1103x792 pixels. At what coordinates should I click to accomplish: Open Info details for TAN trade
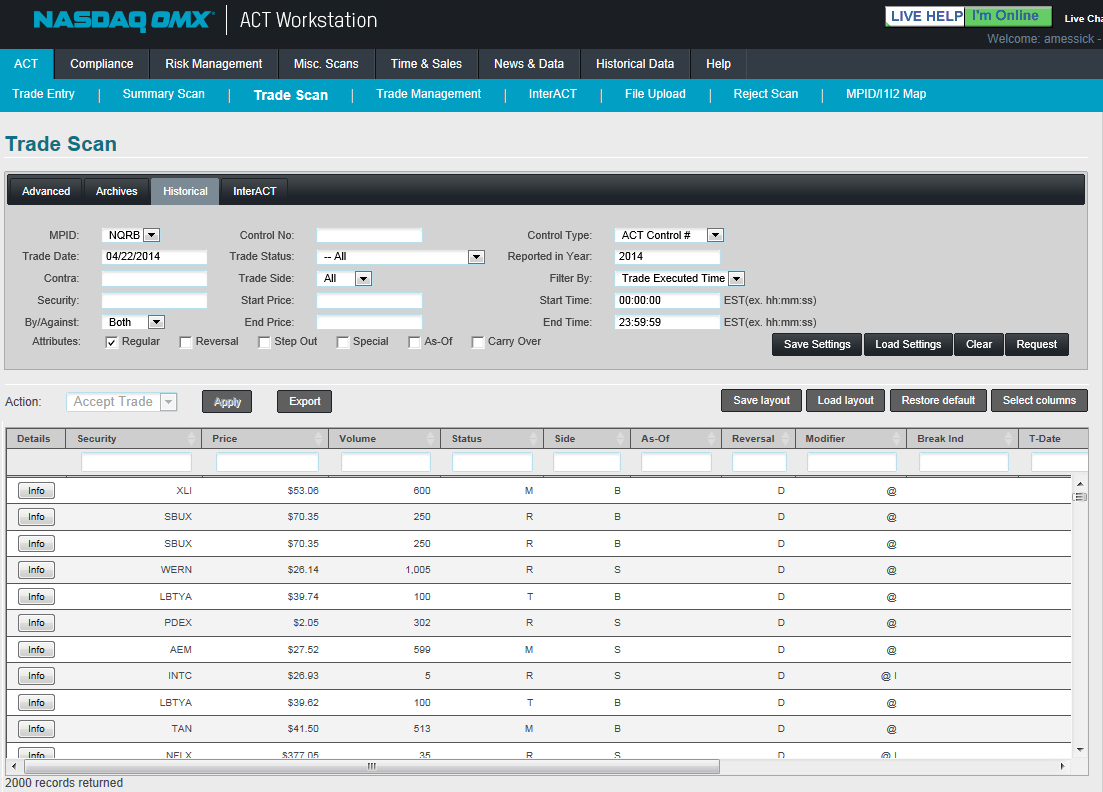tap(37, 729)
